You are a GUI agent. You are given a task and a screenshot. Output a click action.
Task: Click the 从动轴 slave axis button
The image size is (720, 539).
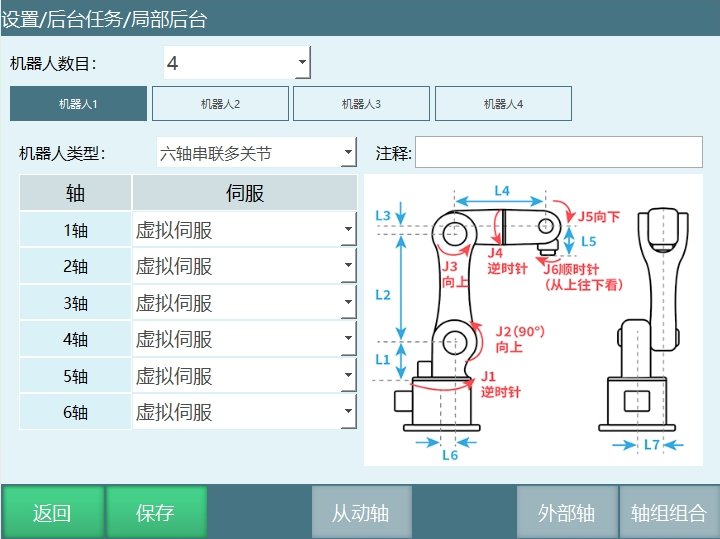pyautogui.click(x=360, y=513)
